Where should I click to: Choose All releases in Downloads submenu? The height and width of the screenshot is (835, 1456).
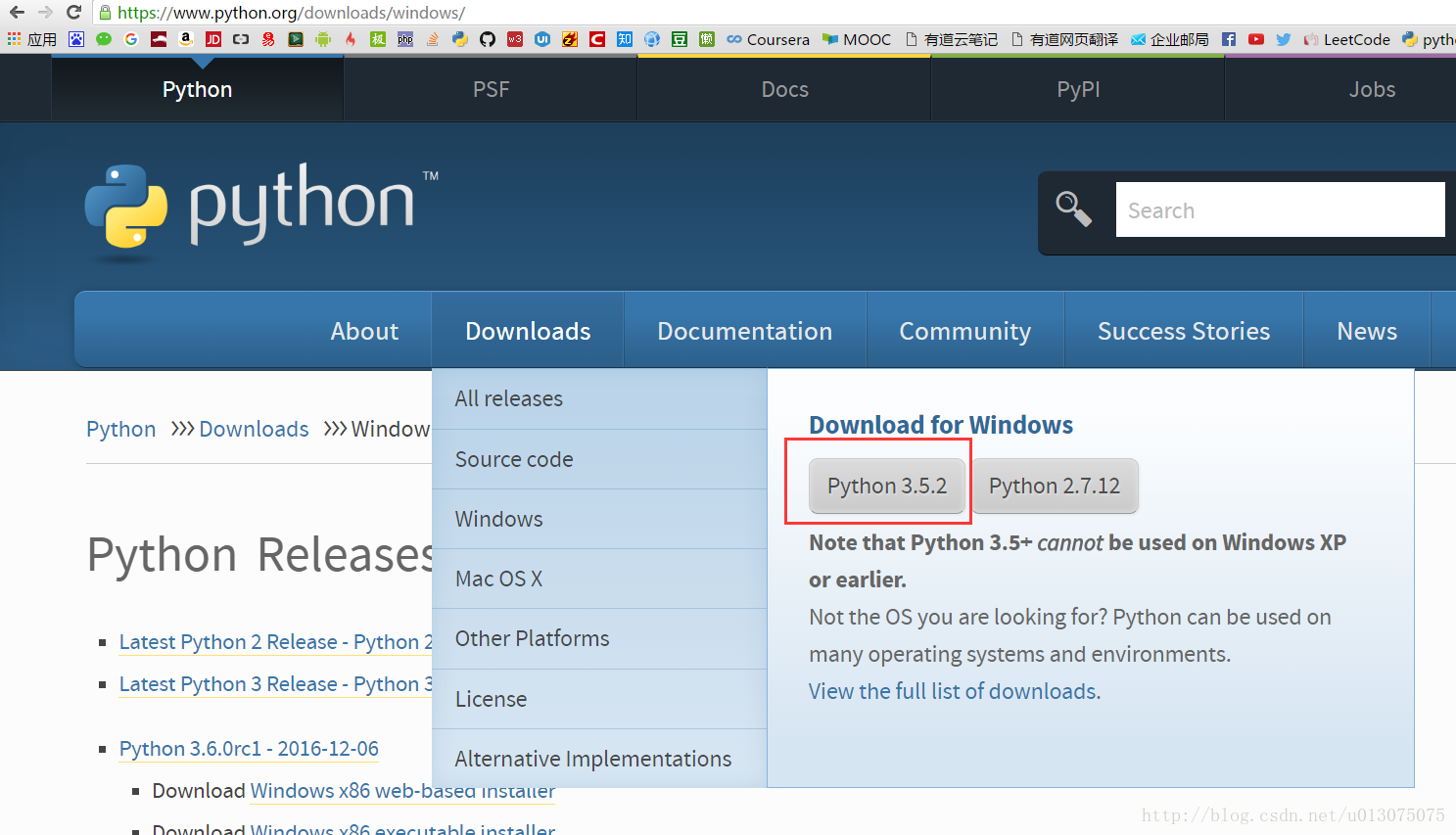(x=599, y=398)
